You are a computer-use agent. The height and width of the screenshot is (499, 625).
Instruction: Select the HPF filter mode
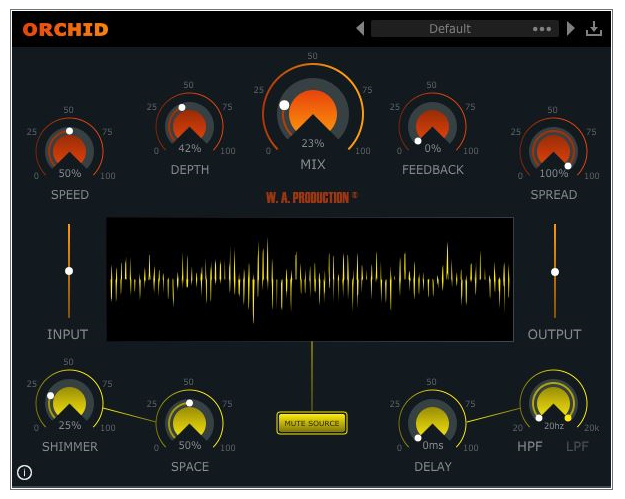coord(530,446)
